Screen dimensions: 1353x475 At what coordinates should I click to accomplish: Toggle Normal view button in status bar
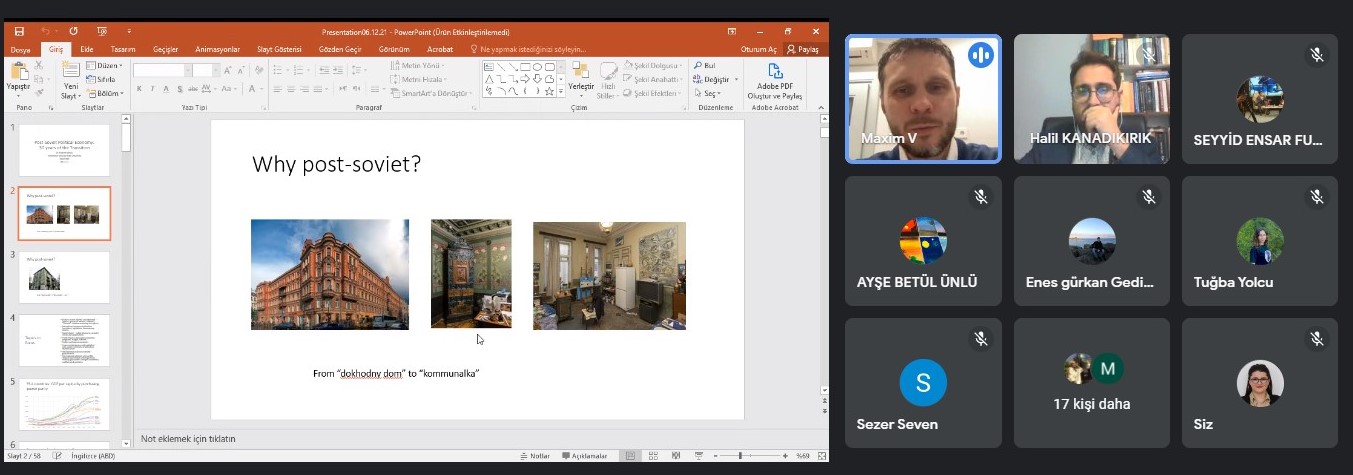[629, 456]
